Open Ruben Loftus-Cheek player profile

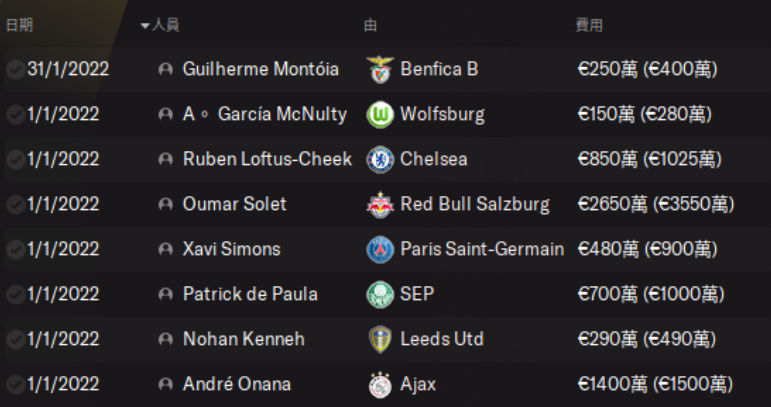(267, 159)
